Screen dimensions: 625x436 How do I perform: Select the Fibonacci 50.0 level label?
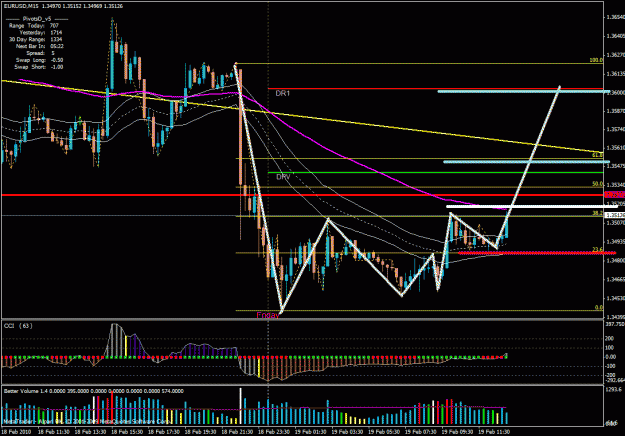coord(597,184)
